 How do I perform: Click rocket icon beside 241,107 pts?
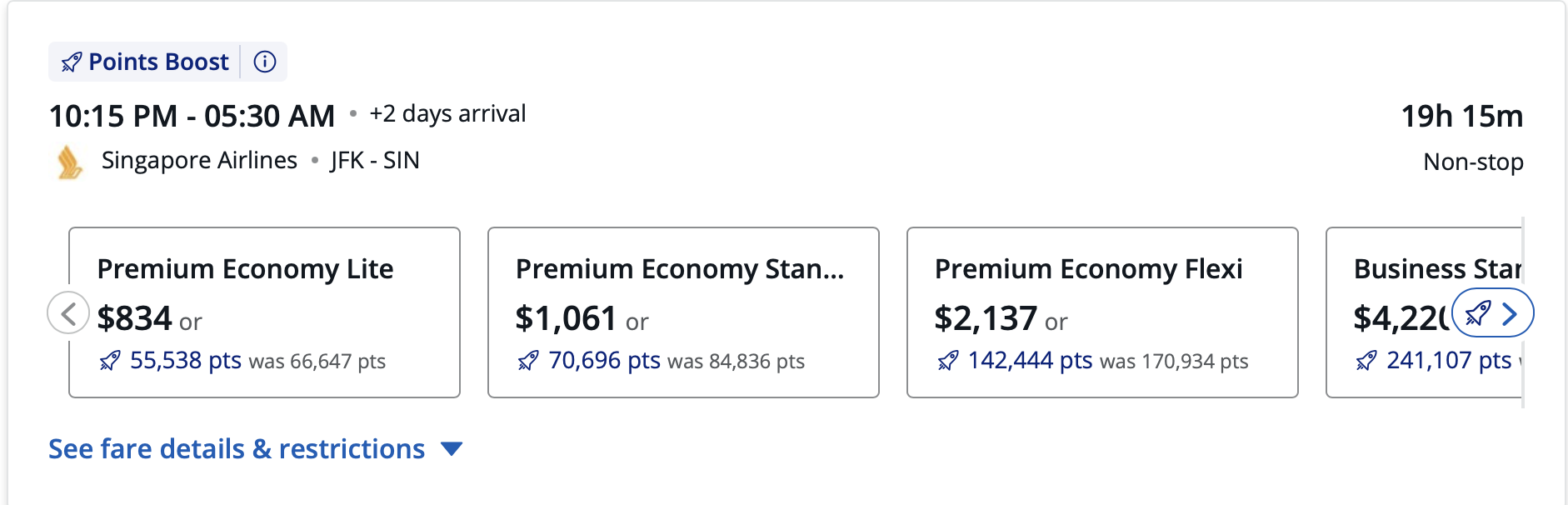(x=1366, y=361)
